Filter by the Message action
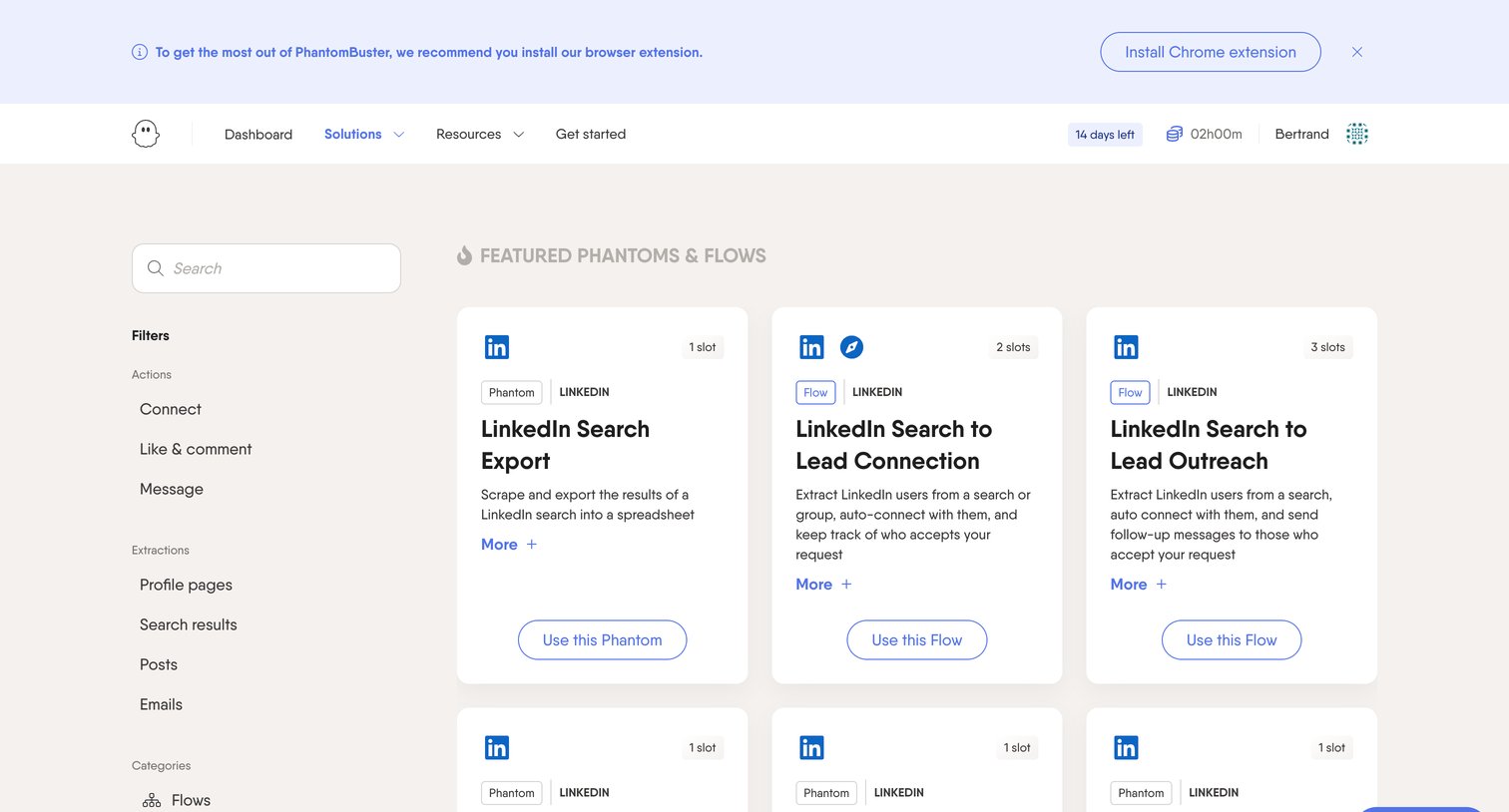This screenshot has height=812, width=1509. point(172,489)
